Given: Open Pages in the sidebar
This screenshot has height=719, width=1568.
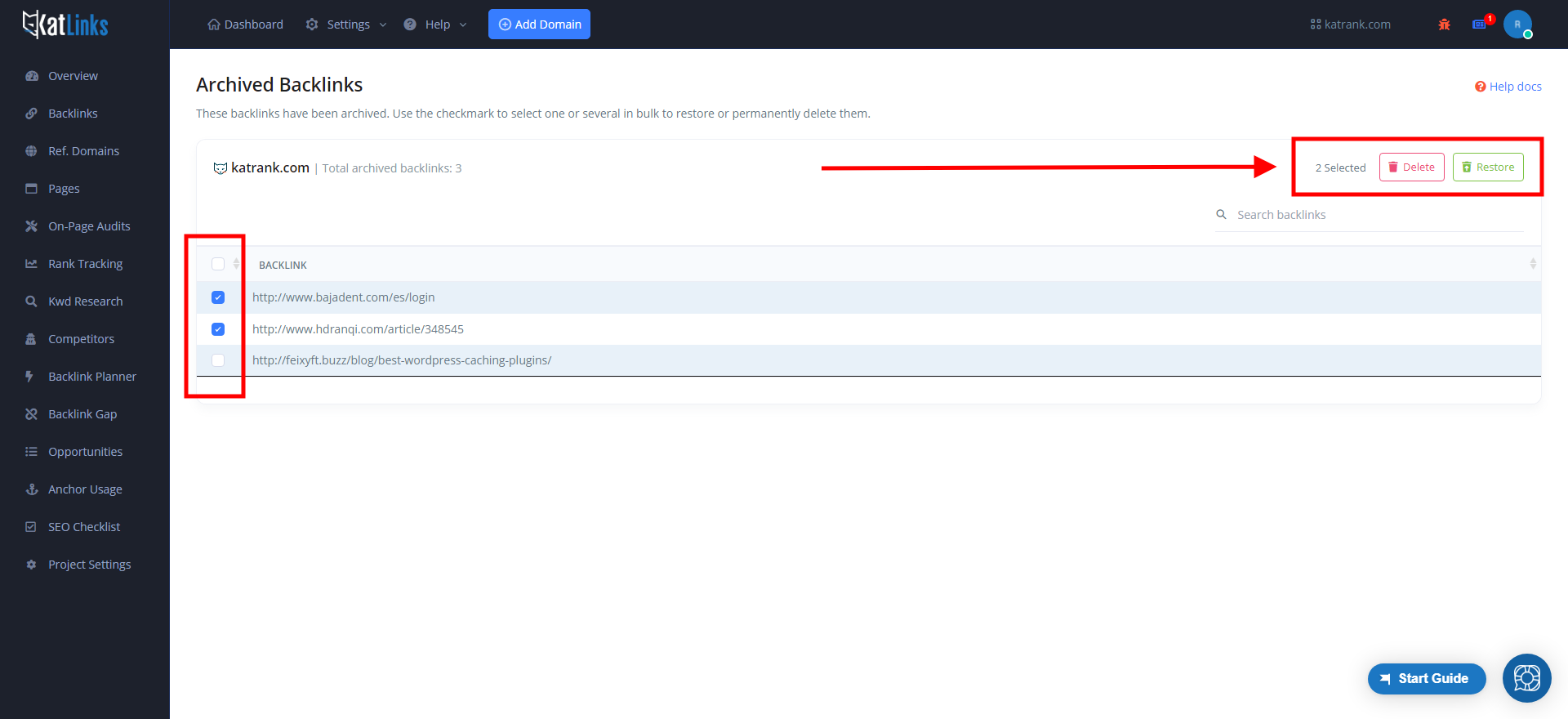Looking at the screenshot, I should tap(64, 189).
